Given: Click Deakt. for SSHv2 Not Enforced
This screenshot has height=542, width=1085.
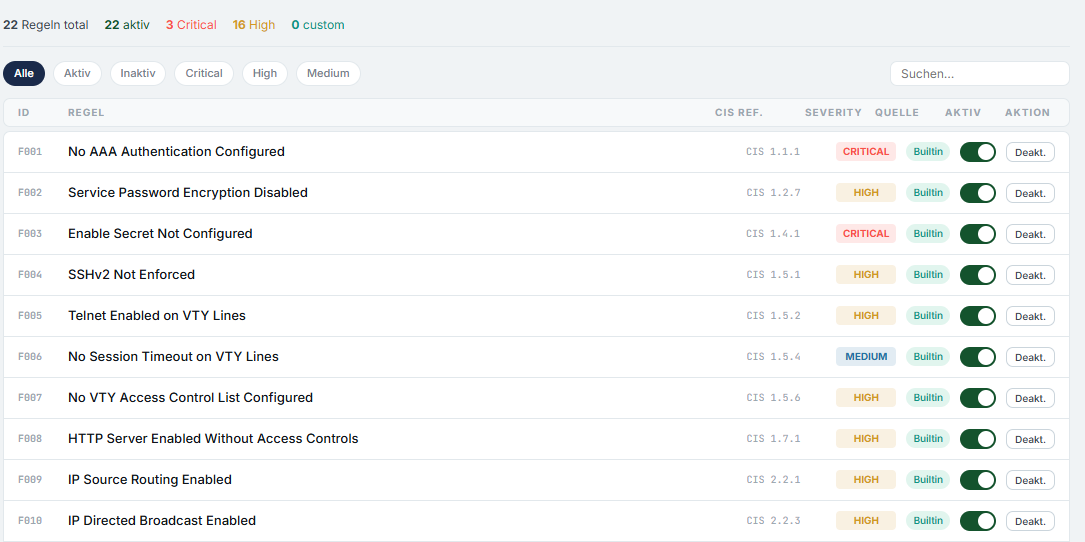Looking at the screenshot, I should 1030,275.
